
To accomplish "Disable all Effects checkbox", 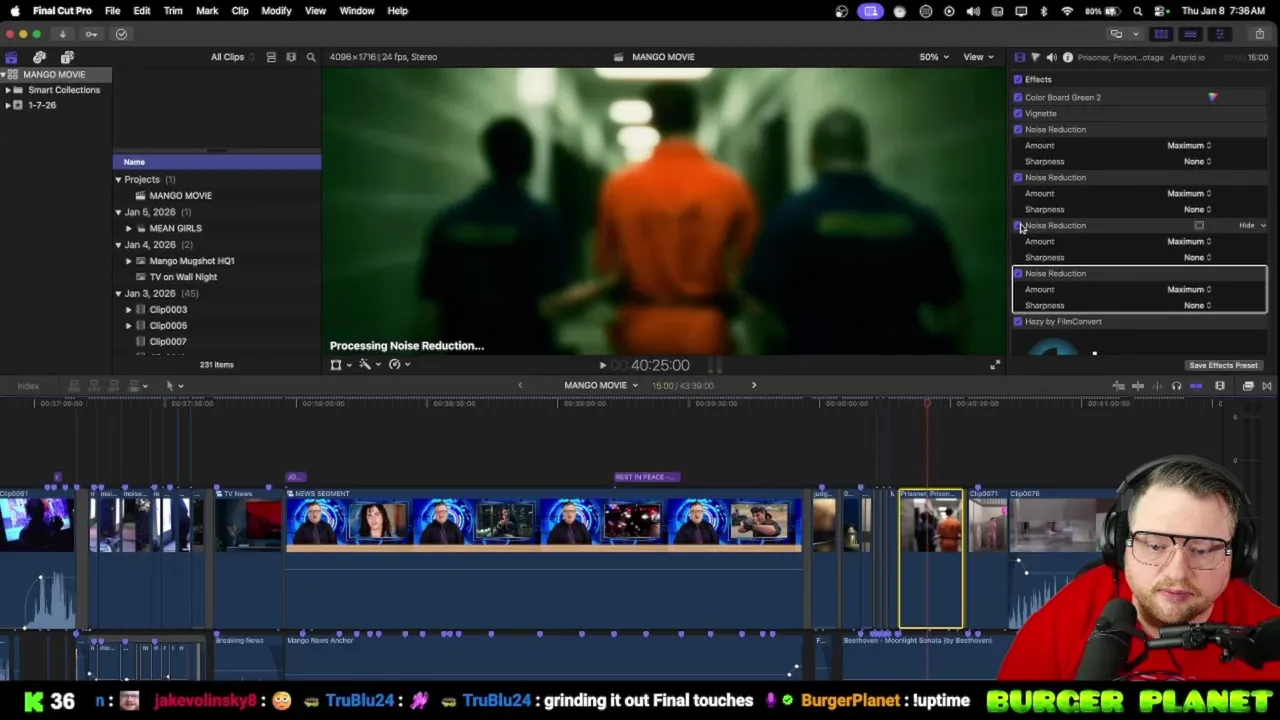I will [x=1018, y=79].
